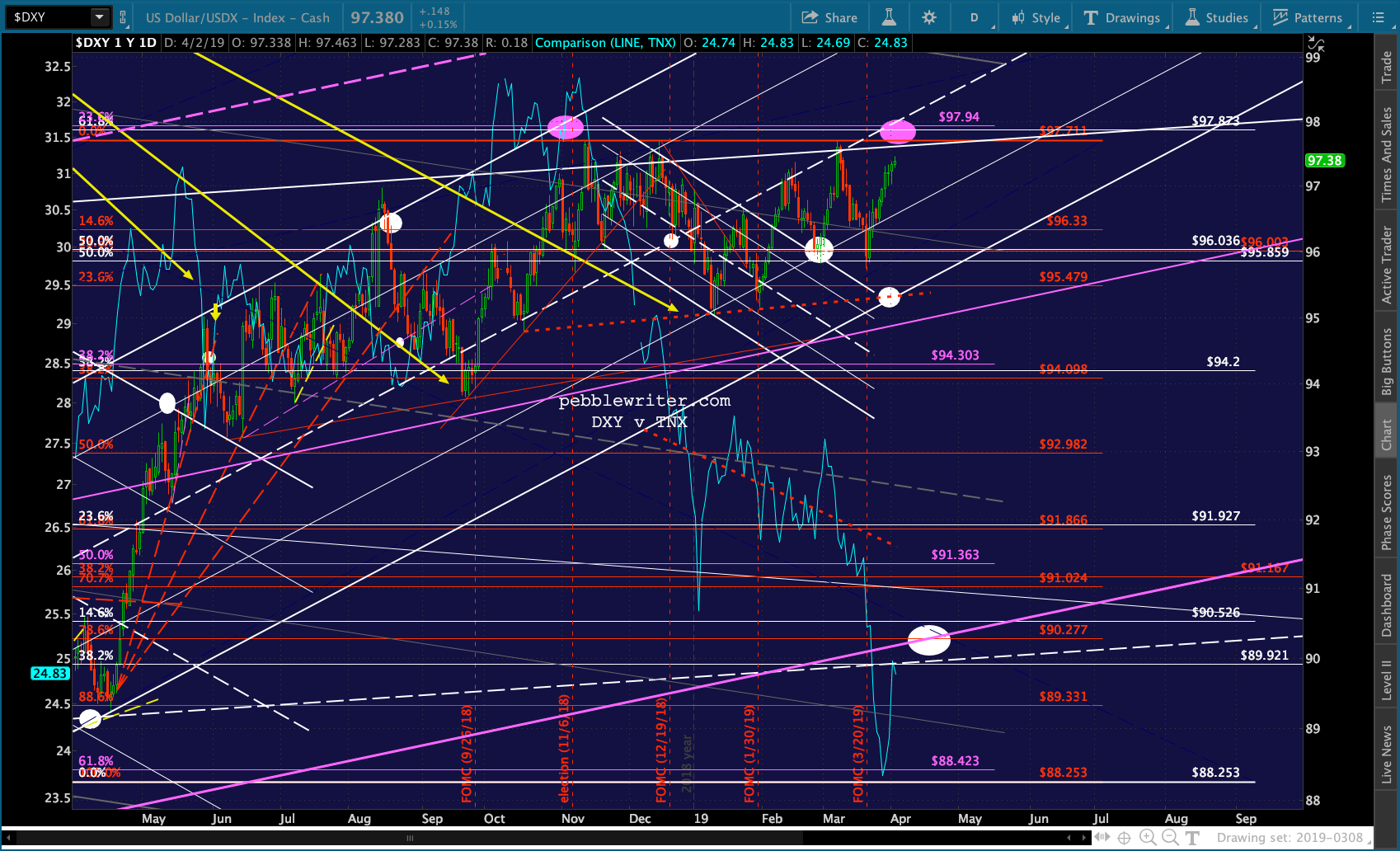Screen dimensions: 1400x851
Task: Open the Studies menu
Action: coord(1217,17)
